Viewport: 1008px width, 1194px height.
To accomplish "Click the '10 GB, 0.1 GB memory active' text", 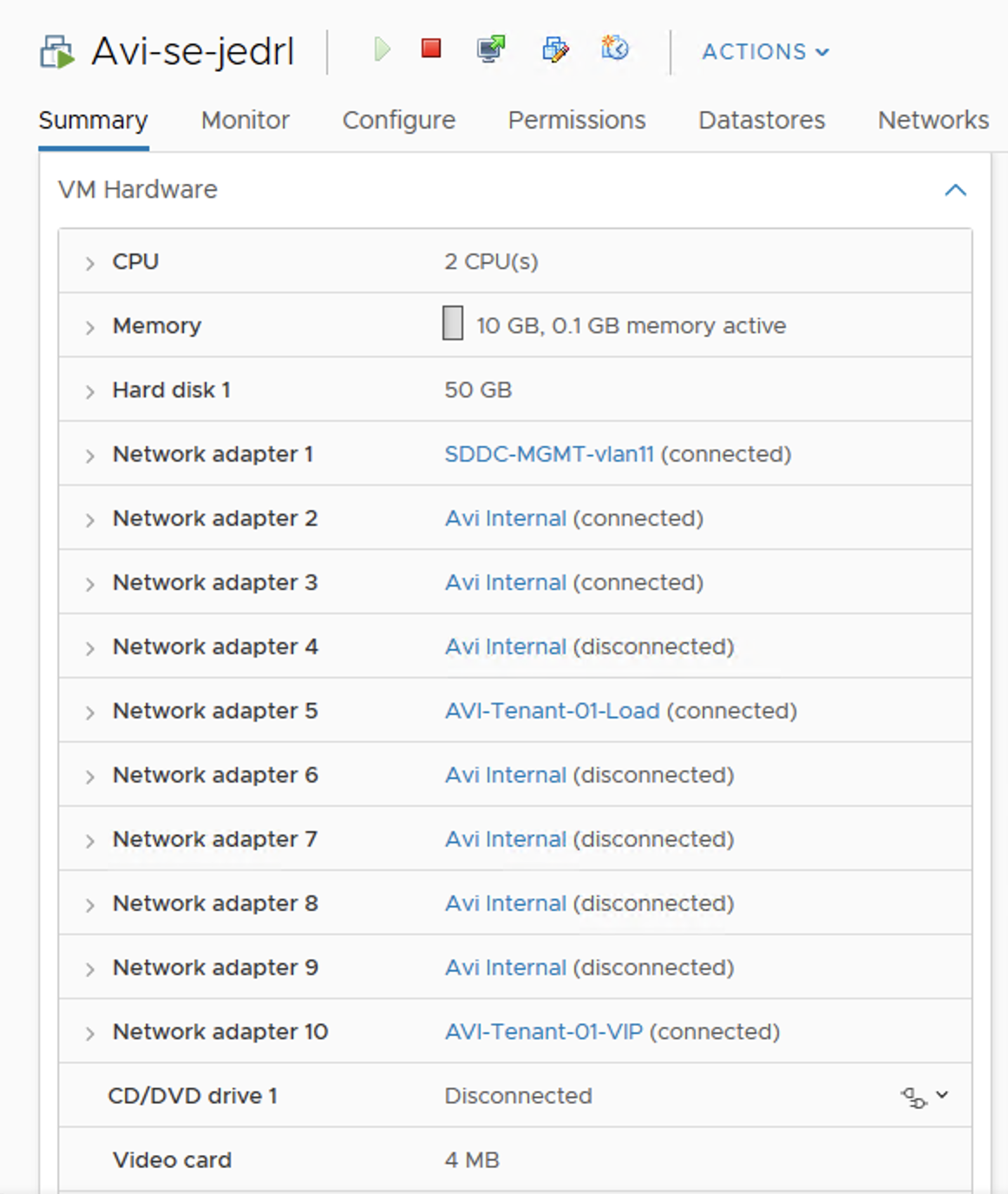I will click(632, 325).
